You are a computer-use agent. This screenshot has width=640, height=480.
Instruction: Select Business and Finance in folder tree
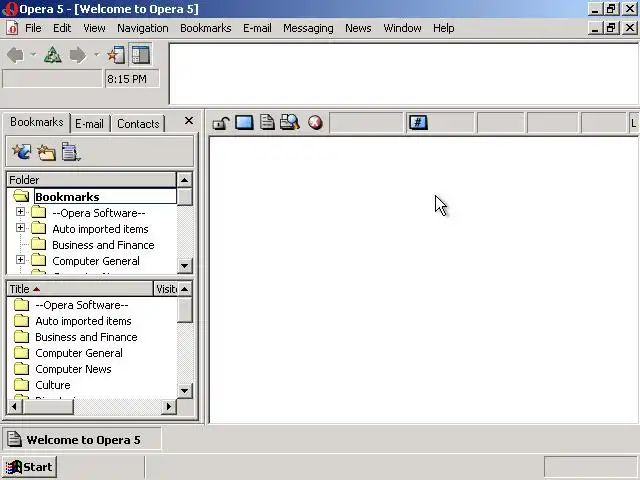tap(103, 245)
